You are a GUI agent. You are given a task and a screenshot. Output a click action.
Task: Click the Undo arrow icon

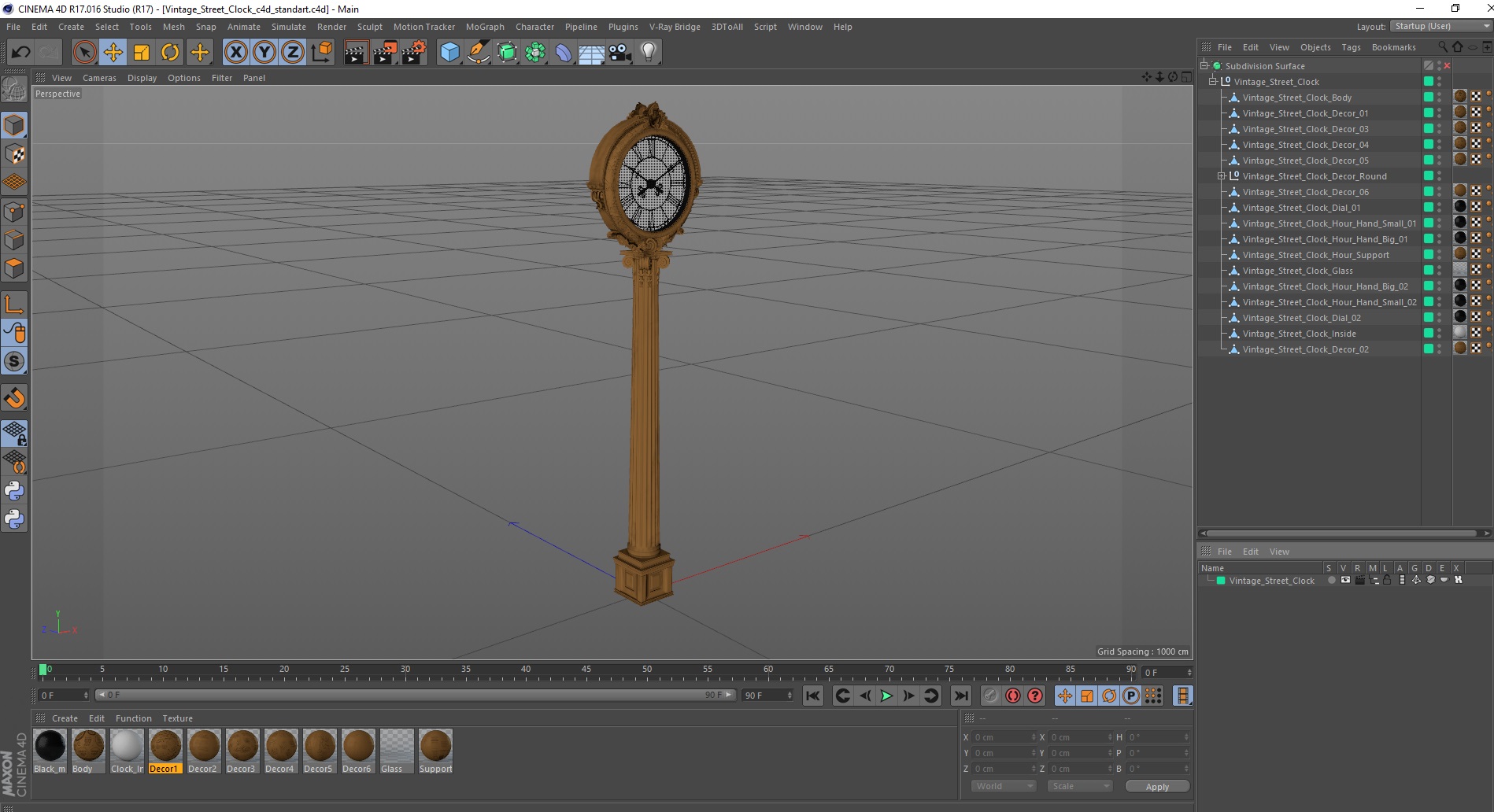click(20, 53)
